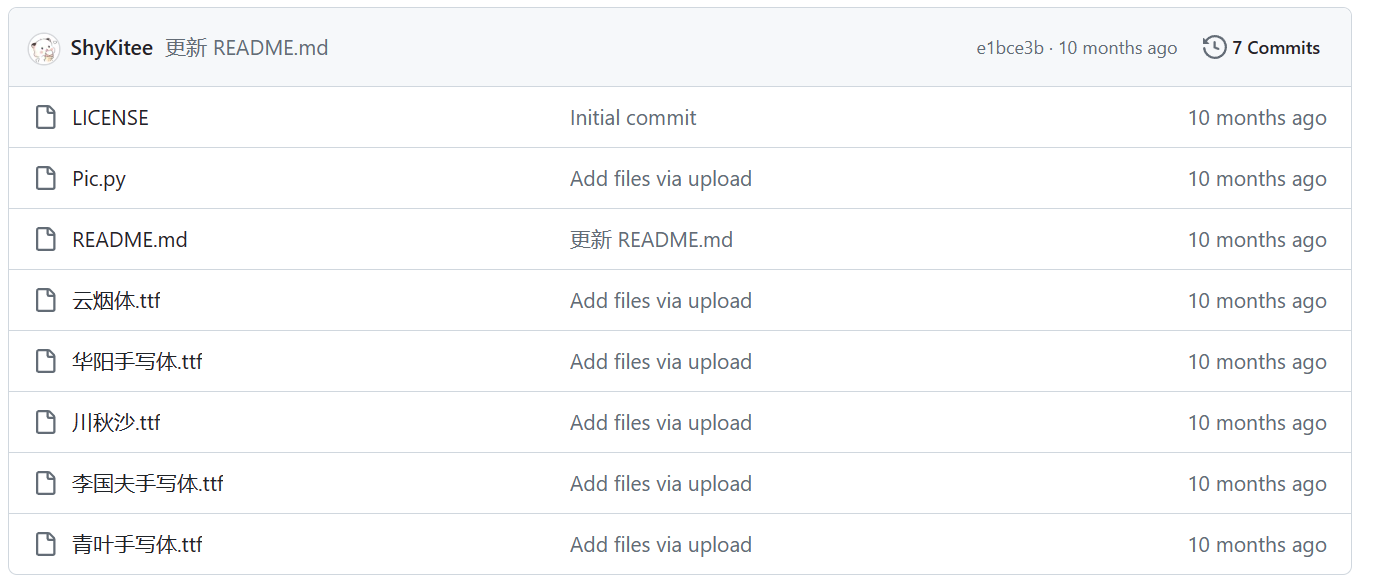The height and width of the screenshot is (580, 1376).
Task: Open commit hash e1bce3b
Action: coord(1010,48)
